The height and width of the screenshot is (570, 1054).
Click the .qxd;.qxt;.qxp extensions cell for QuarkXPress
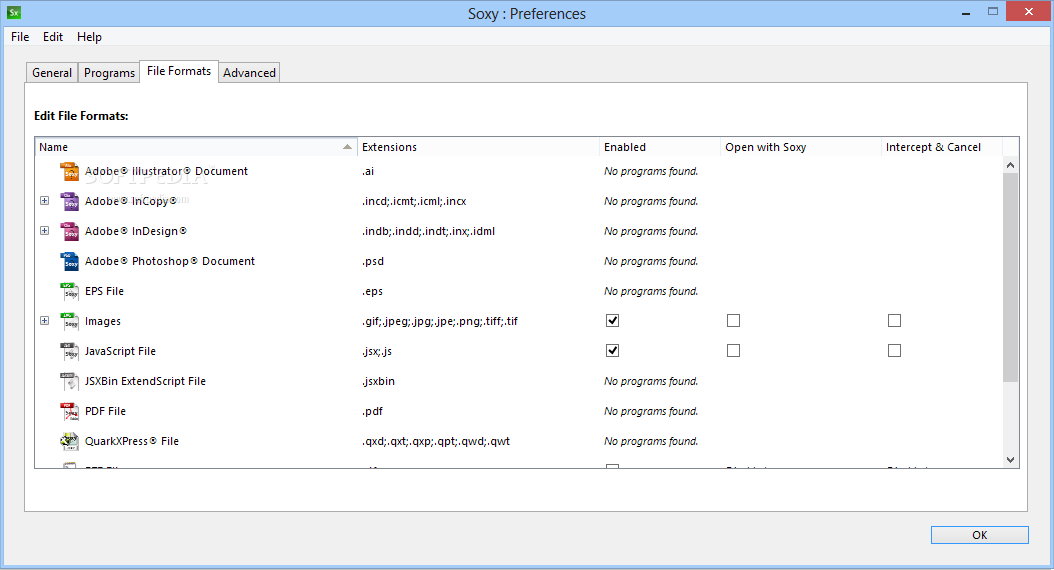pos(436,441)
